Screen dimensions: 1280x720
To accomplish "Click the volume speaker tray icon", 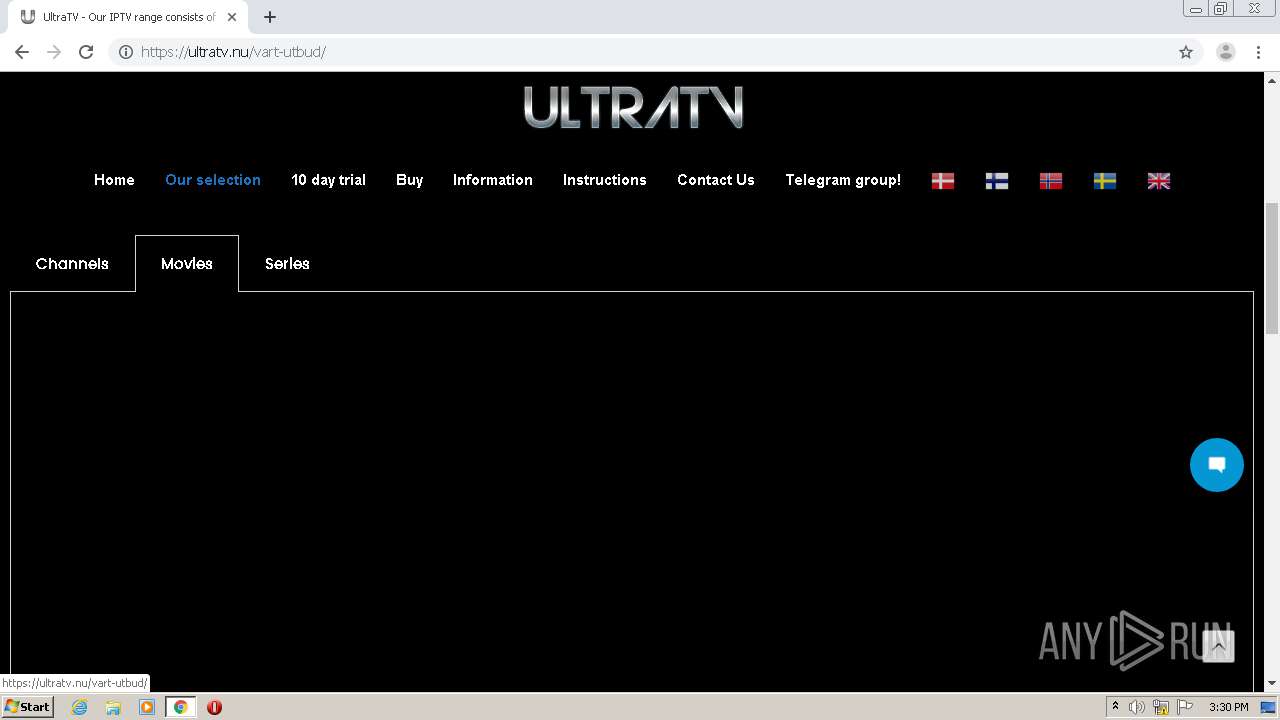I will 1137,707.
